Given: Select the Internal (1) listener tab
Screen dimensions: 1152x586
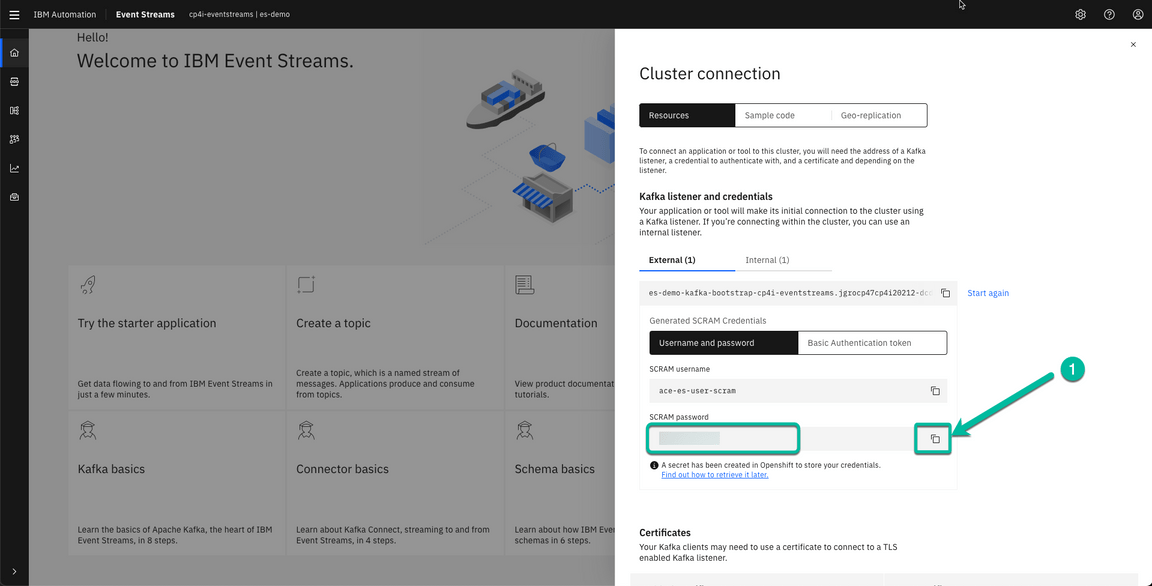Looking at the screenshot, I should point(766,259).
